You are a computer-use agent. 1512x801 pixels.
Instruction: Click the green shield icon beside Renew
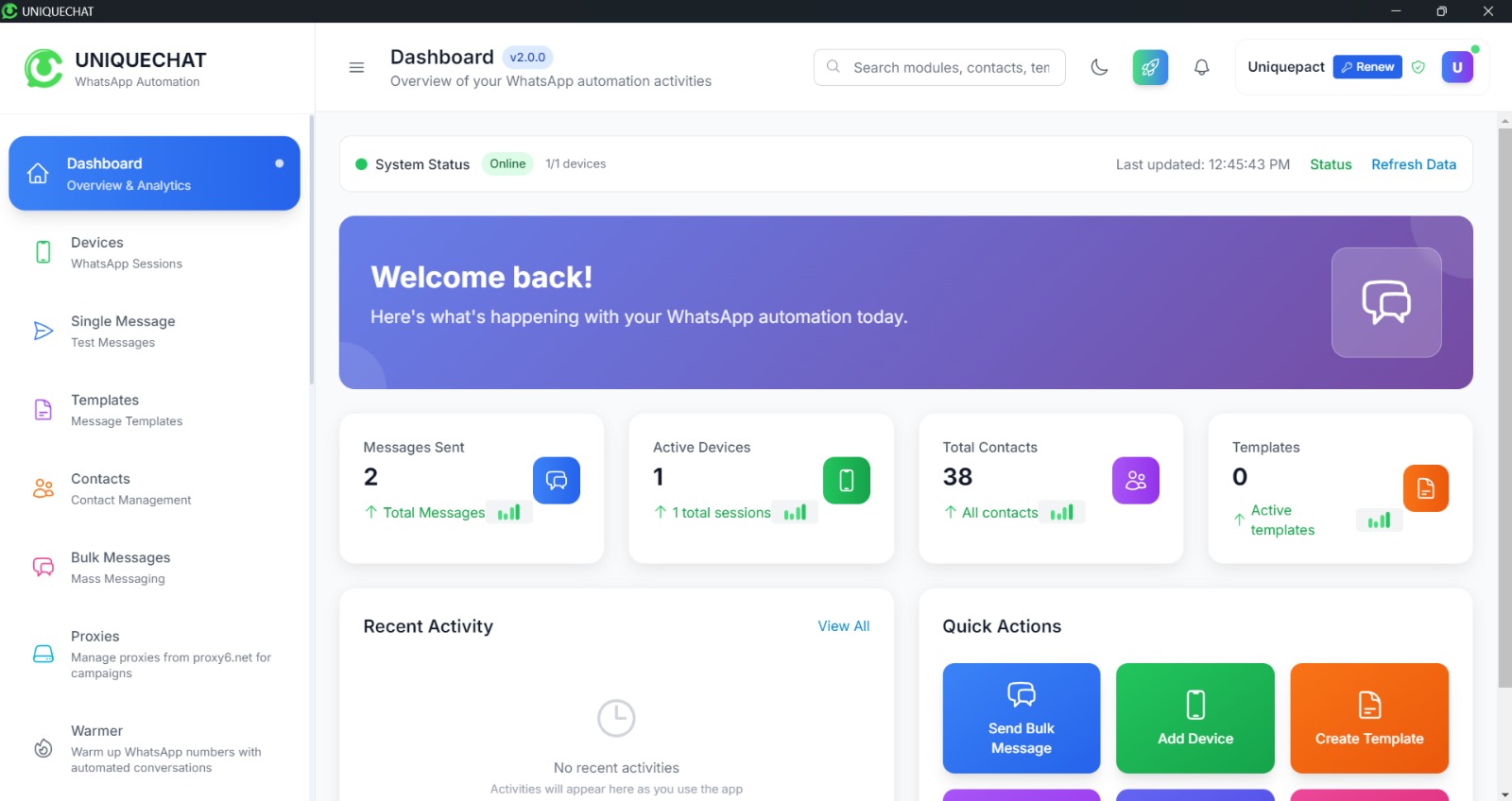(x=1417, y=67)
